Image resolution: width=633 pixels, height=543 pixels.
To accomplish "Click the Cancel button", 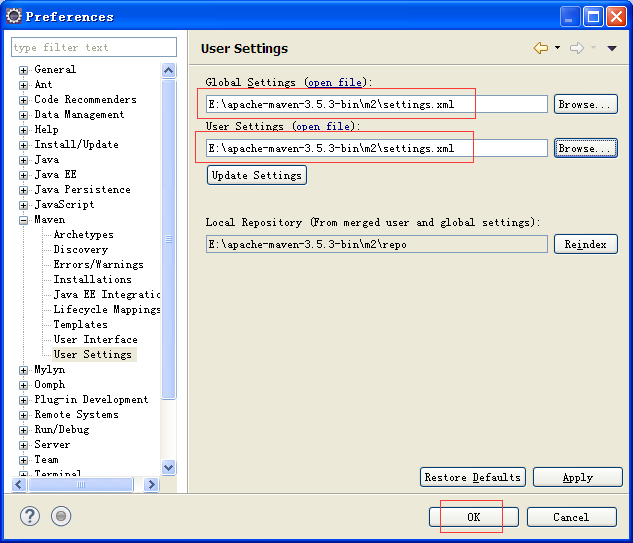I will coord(572,517).
